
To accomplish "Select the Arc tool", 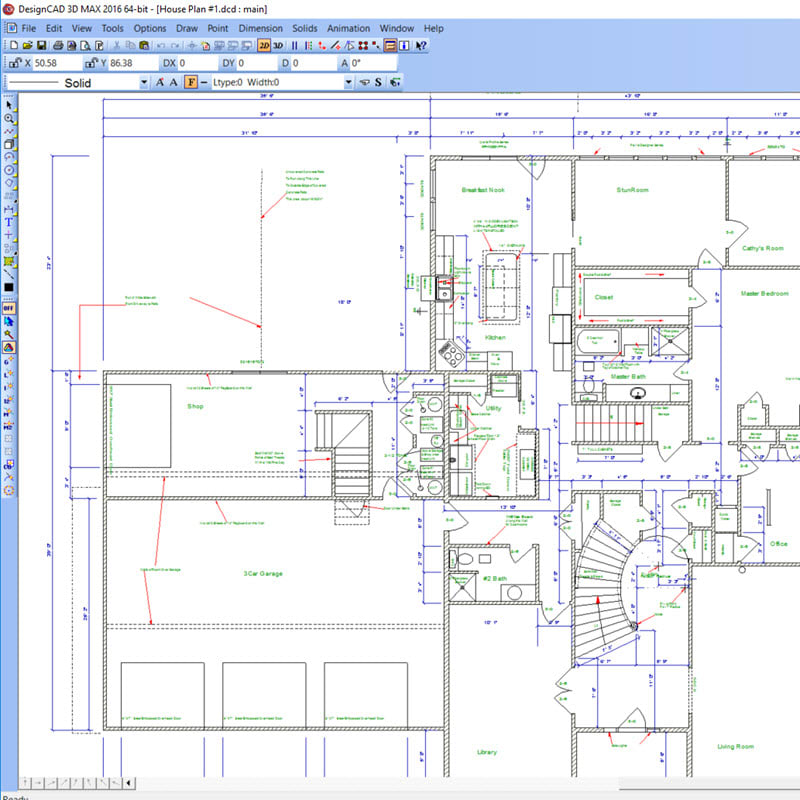I will pyautogui.click(x=9, y=157).
